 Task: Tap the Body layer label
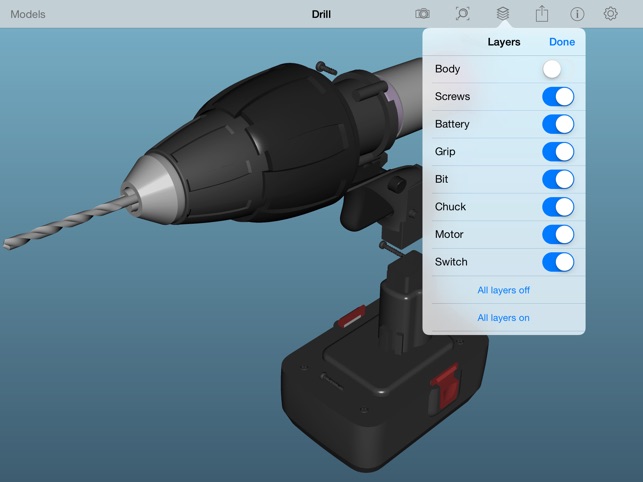coord(447,69)
